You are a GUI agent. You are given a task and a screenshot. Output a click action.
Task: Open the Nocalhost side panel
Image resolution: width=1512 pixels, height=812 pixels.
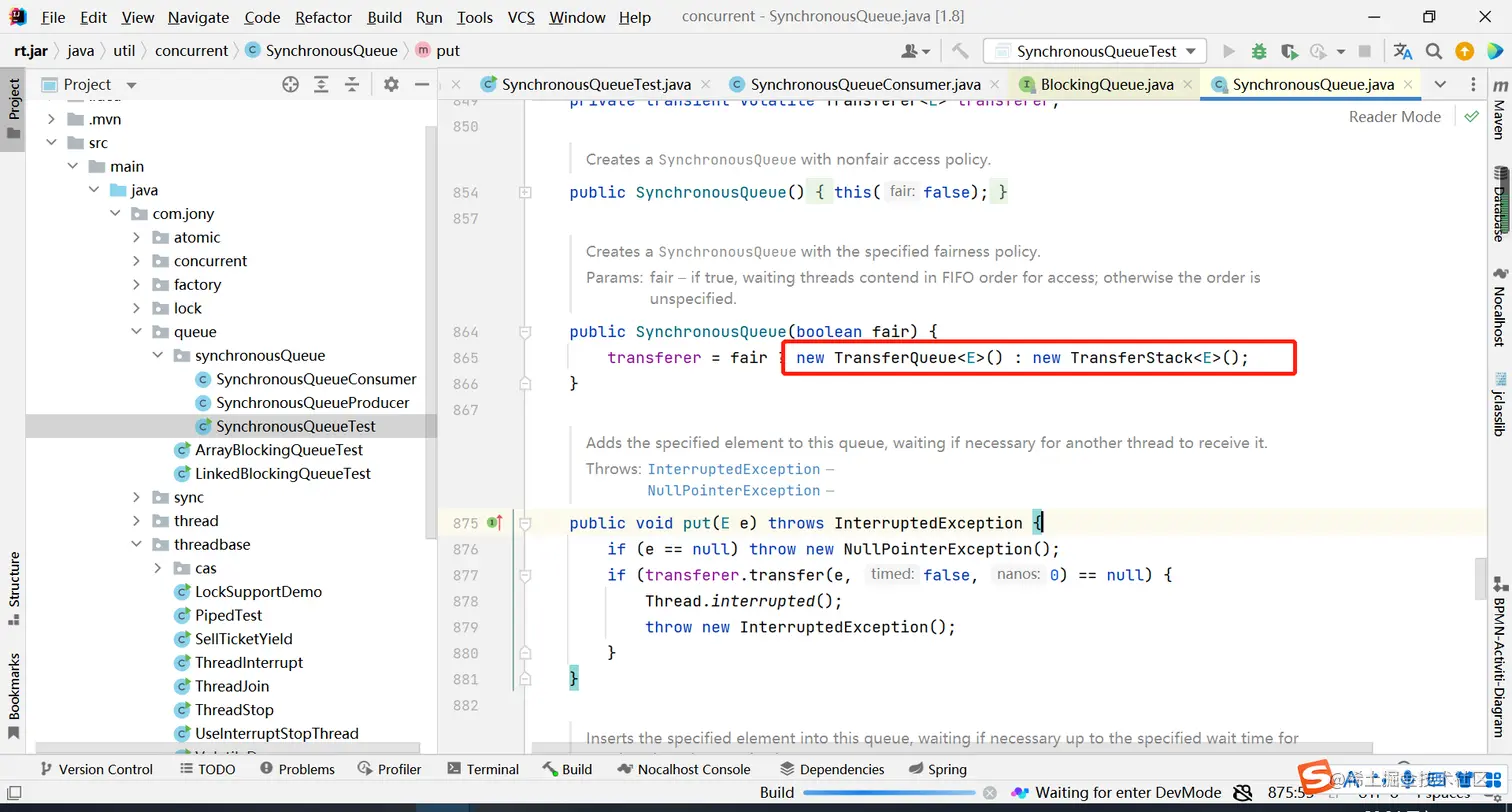[1498, 308]
